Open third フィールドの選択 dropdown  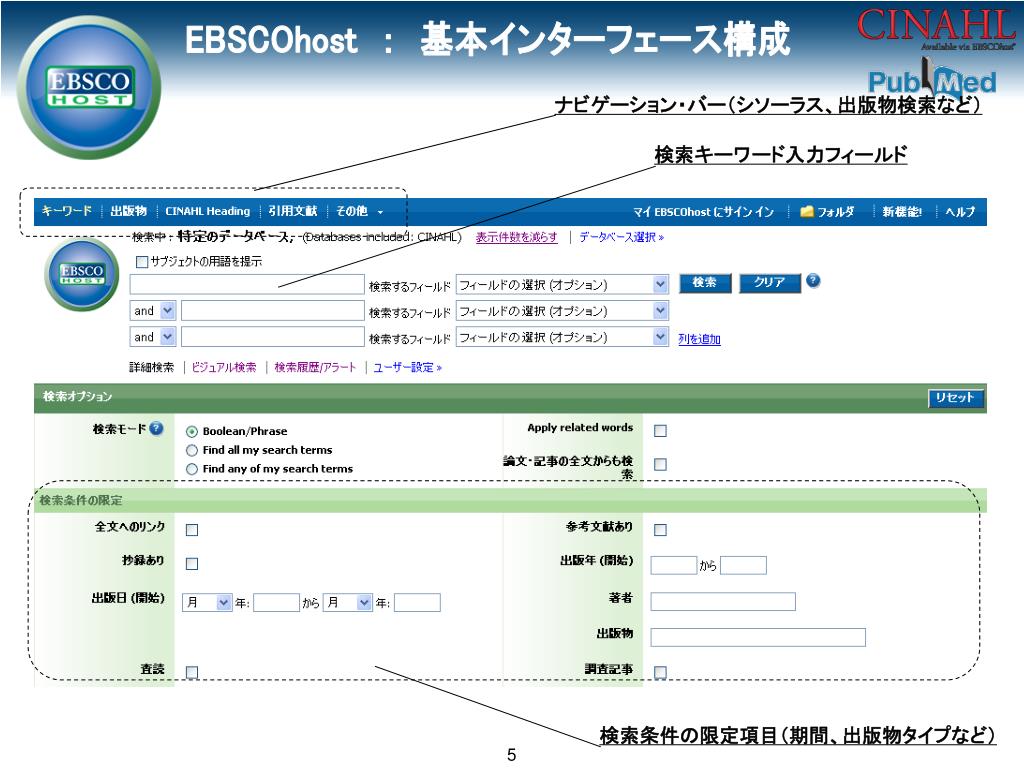562,336
